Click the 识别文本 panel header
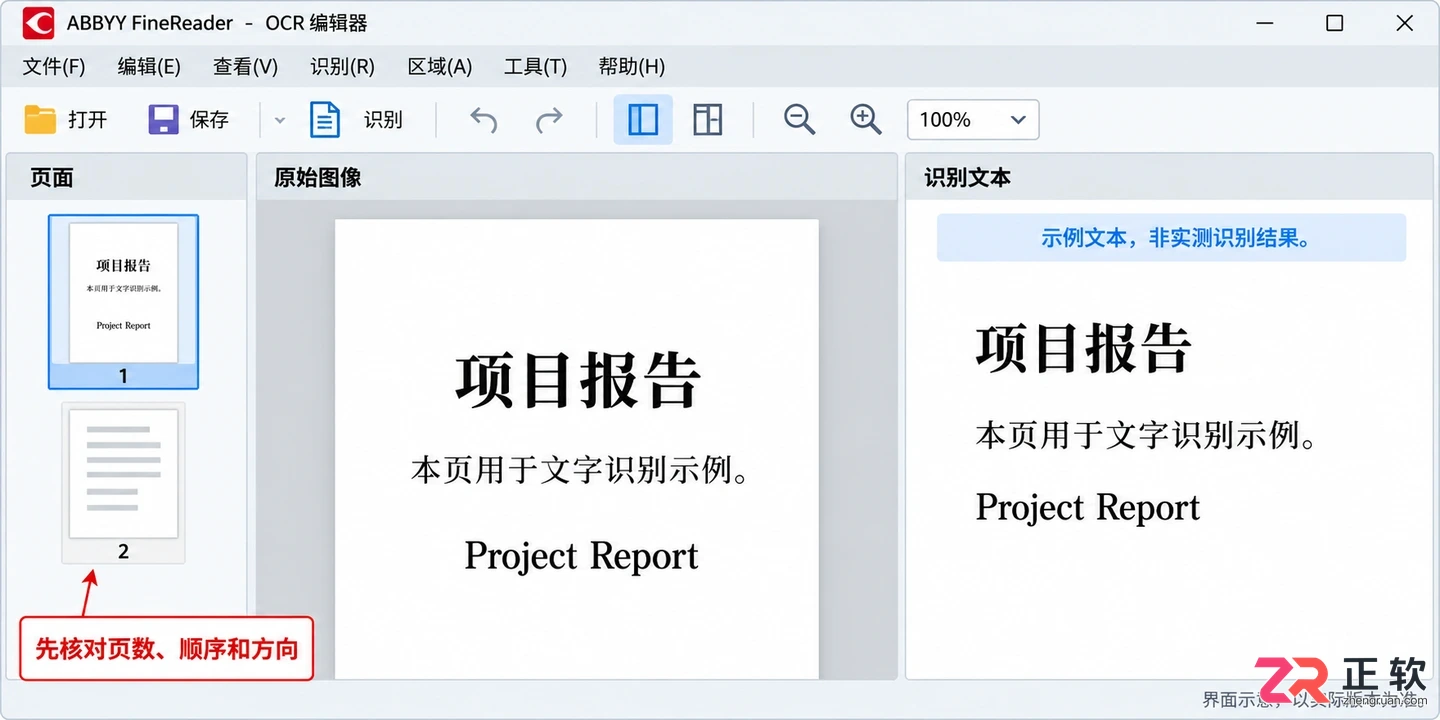The width and height of the screenshot is (1440, 720). 1169,177
